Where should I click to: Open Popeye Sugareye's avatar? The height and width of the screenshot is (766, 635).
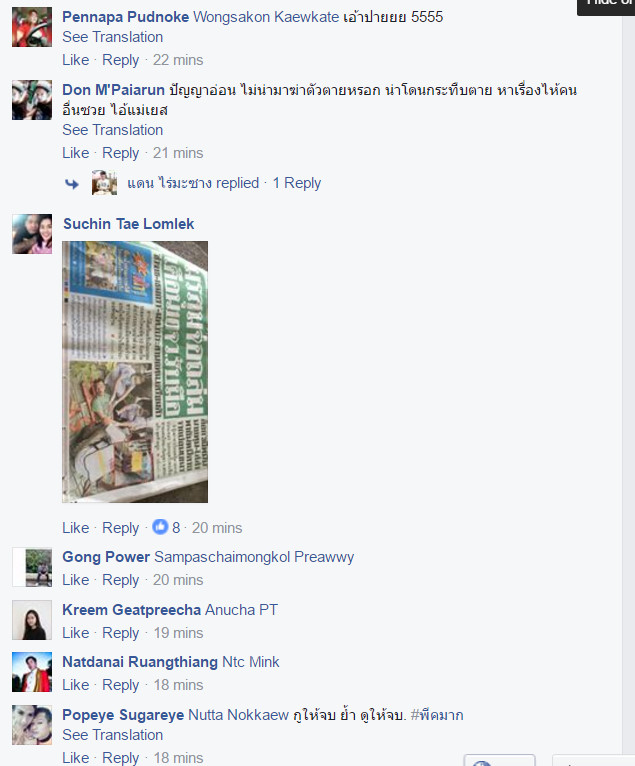[x=32, y=725]
